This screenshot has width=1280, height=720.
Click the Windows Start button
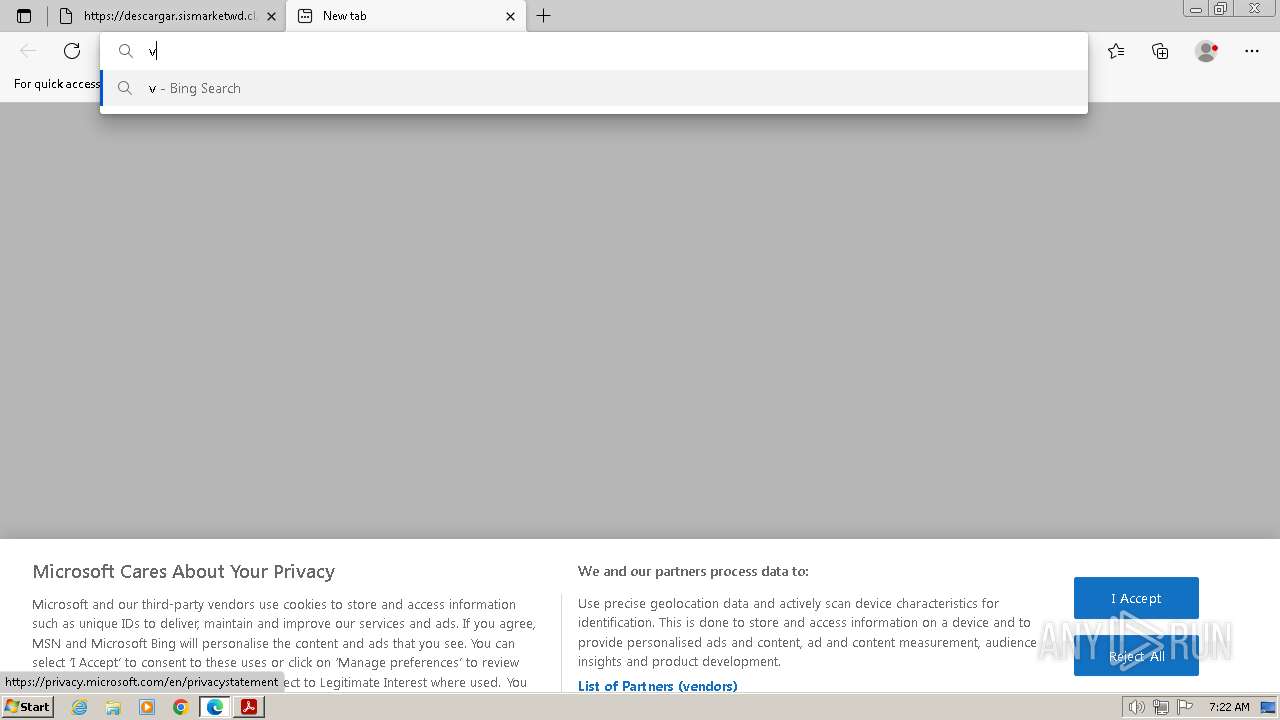tap(27, 707)
